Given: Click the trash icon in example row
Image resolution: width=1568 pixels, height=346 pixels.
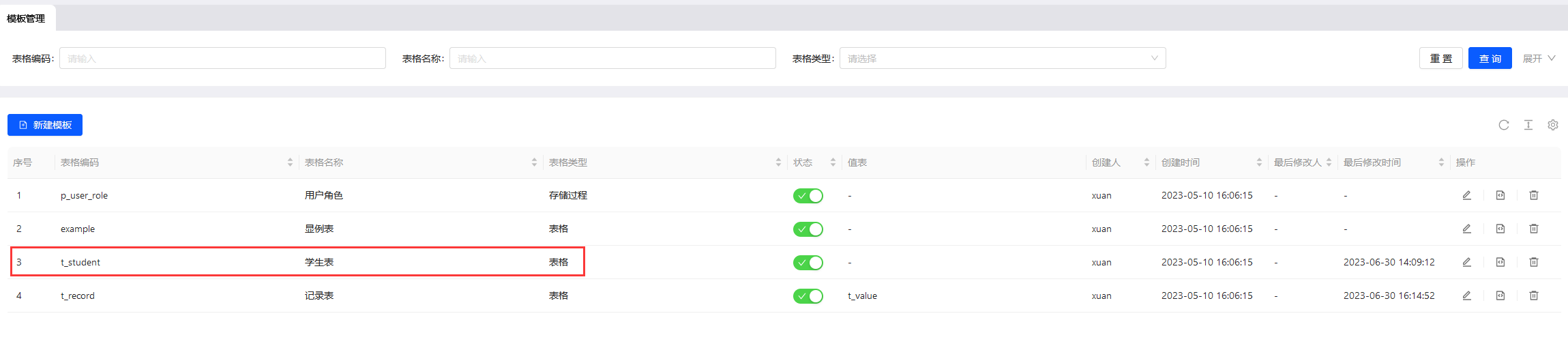Looking at the screenshot, I should [1534, 229].
